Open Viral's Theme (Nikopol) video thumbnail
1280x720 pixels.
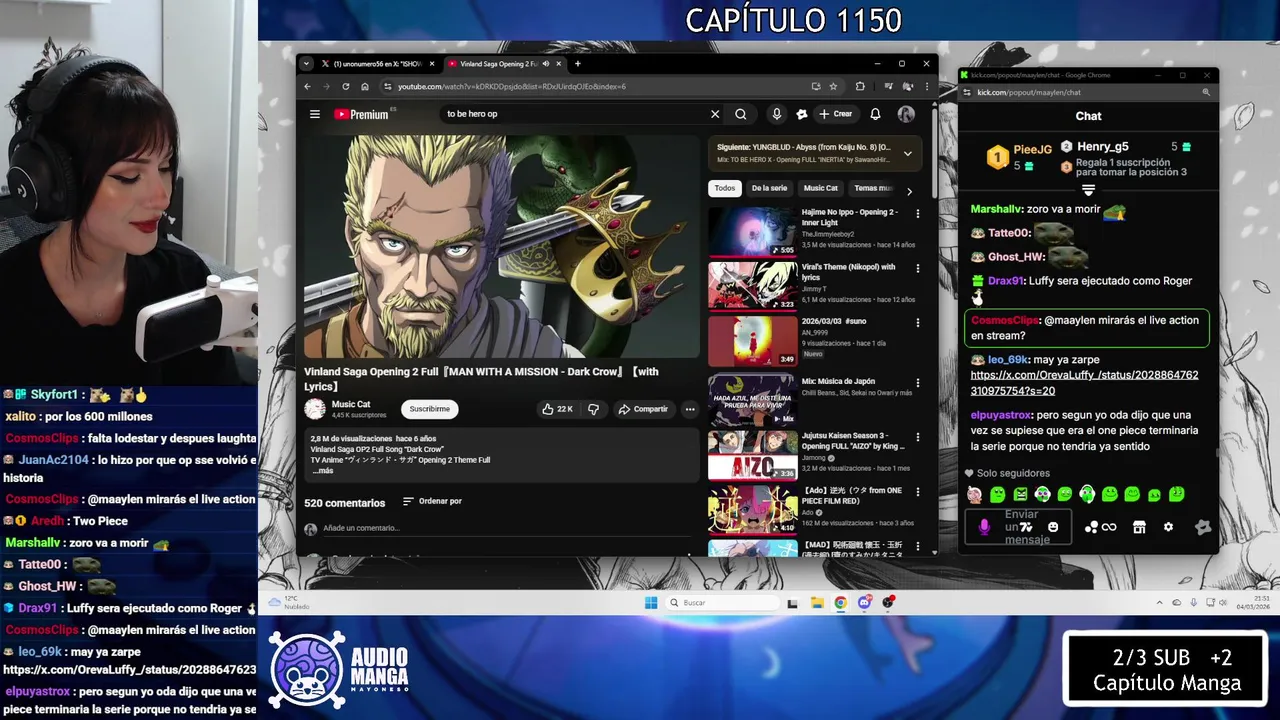(753, 286)
